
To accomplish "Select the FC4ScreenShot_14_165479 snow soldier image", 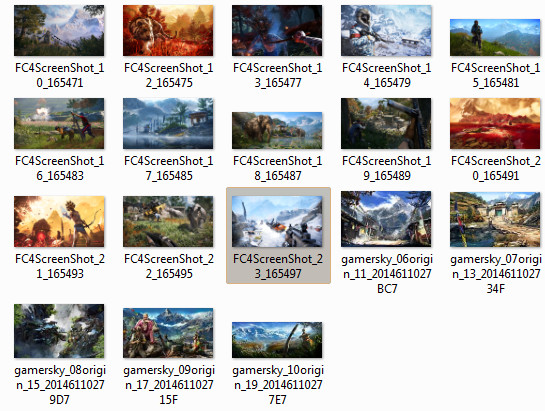I will 386,30.
